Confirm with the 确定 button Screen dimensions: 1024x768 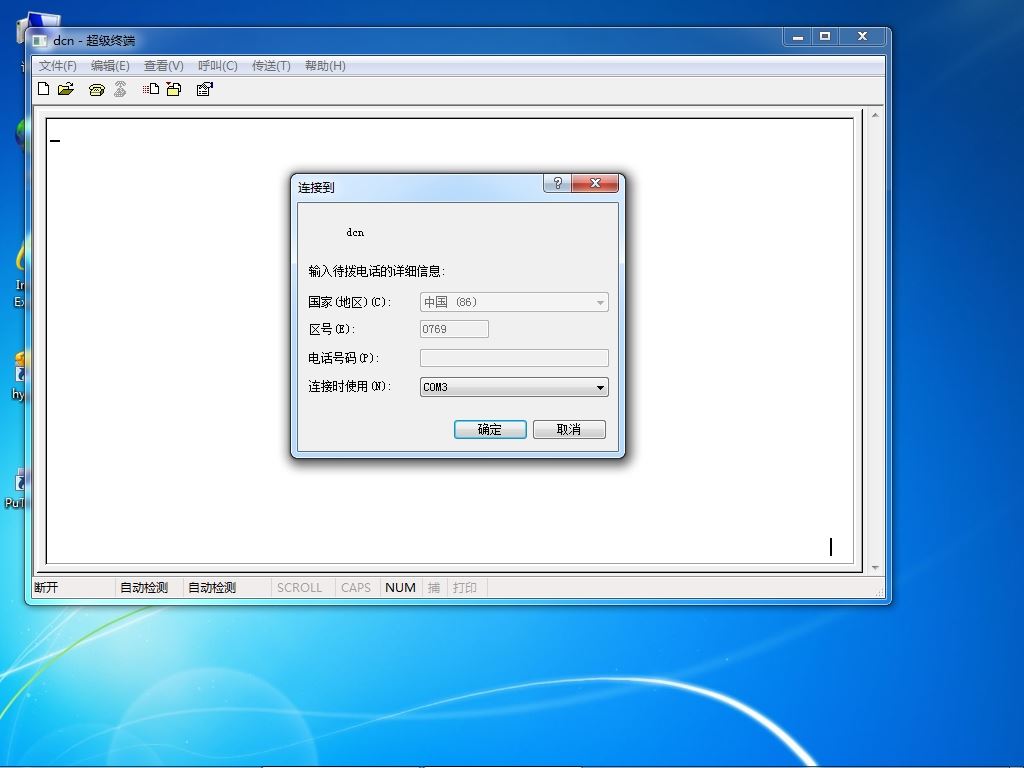490,429
